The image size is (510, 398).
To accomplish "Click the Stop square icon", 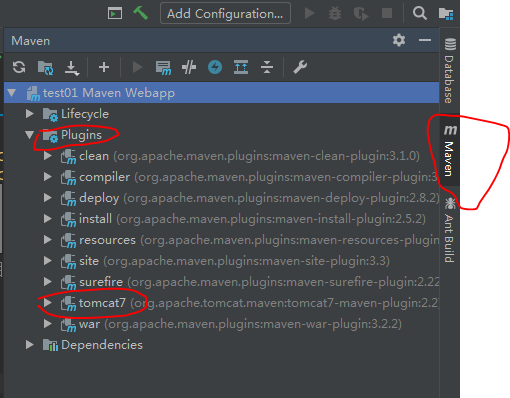I will 387,13.
